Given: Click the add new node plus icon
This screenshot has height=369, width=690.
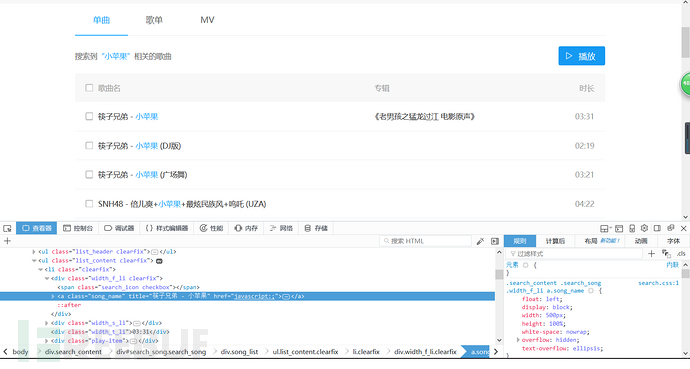Looking at the screenshot, I should pyautogui.click(x=7, y=241).
